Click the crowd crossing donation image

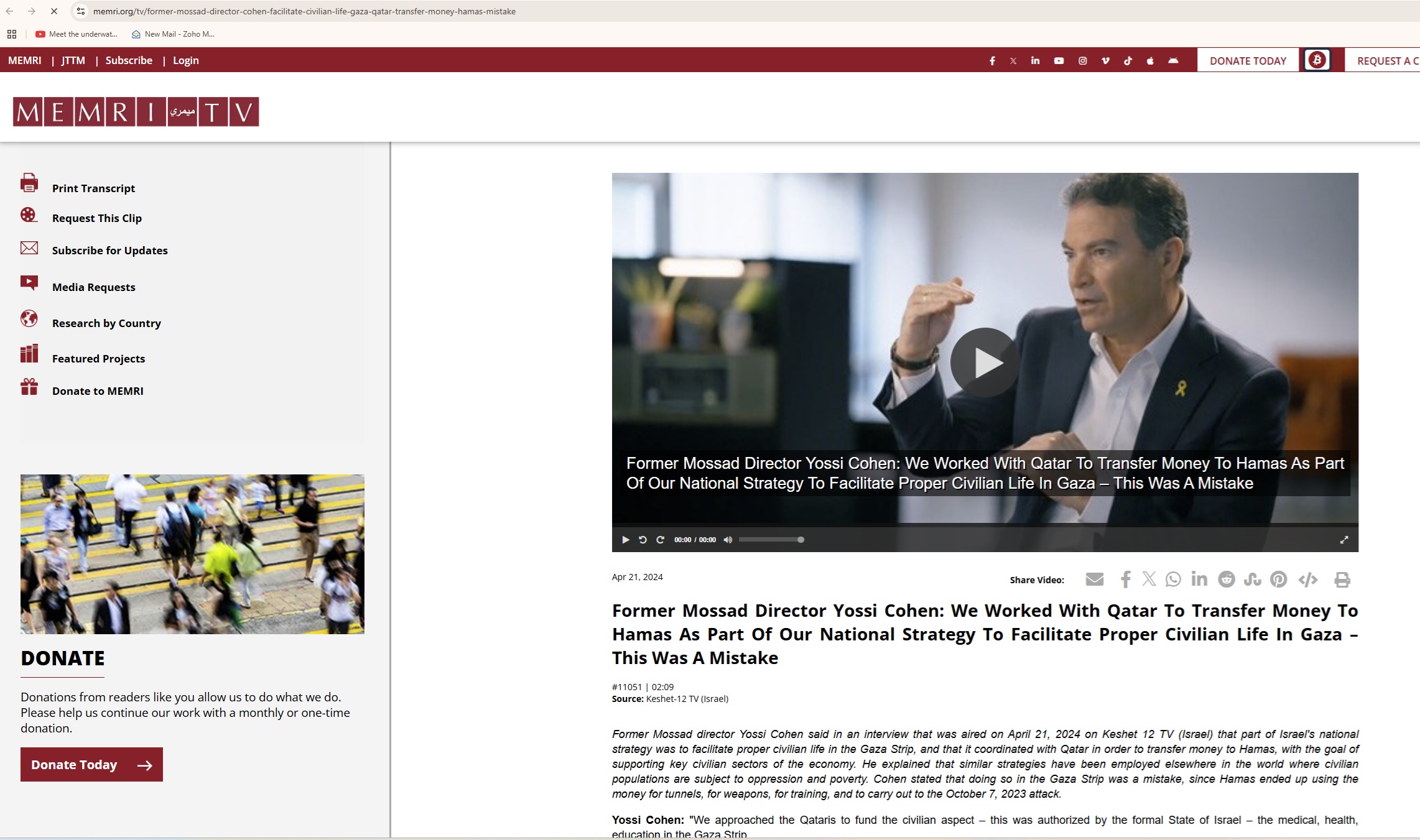[x=192, y=554]
